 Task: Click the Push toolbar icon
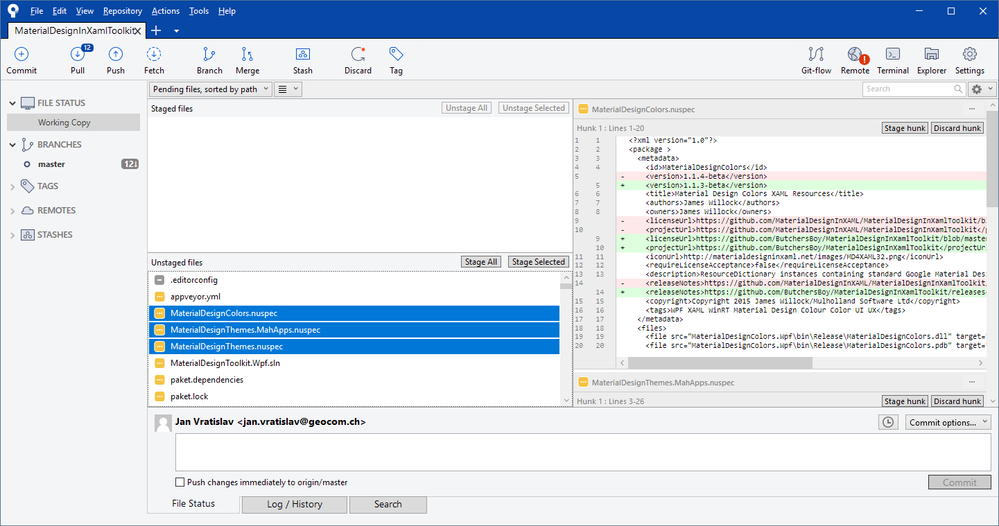[115, 60]
